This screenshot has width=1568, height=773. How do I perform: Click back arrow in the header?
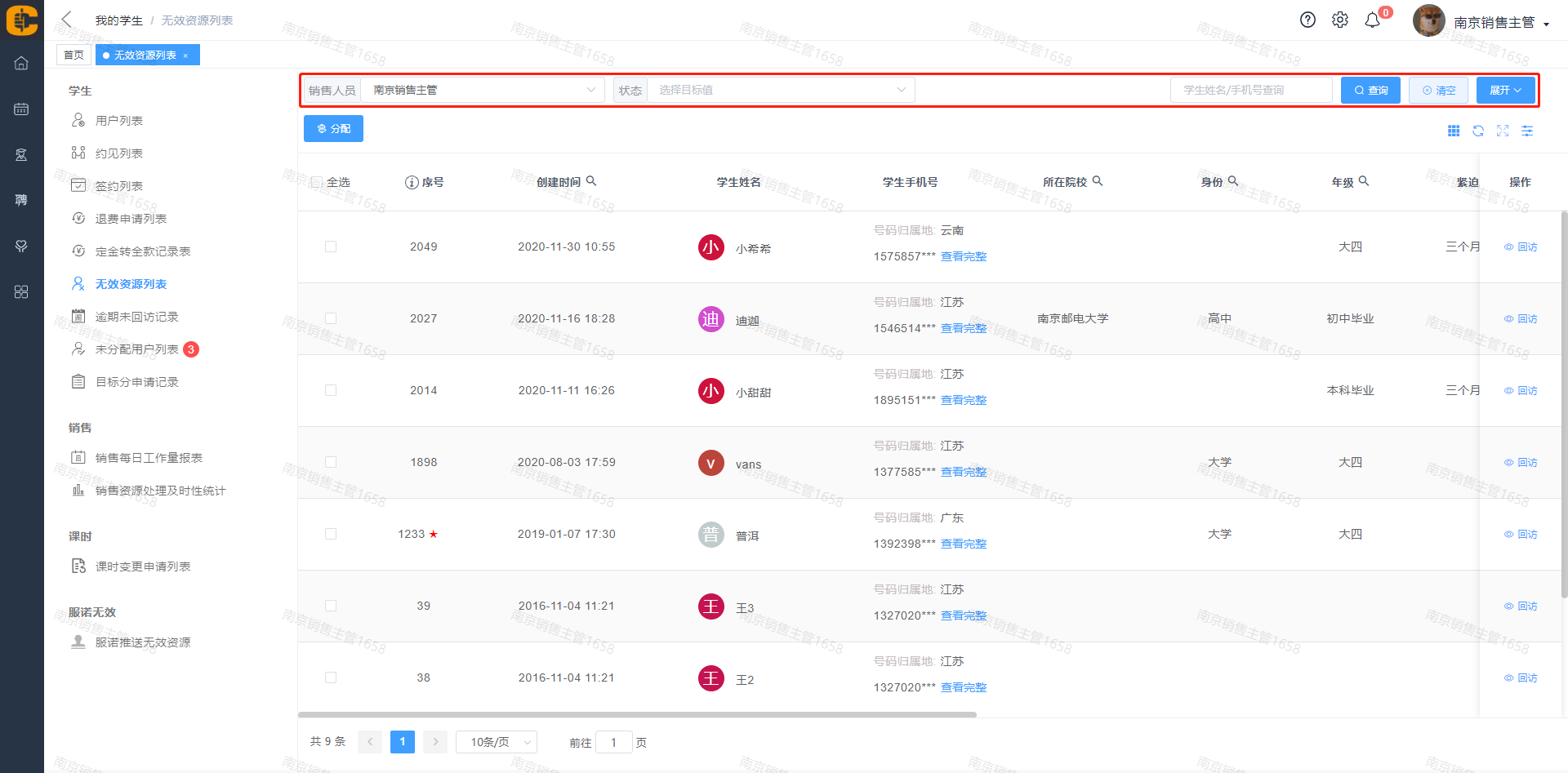pyautogui.click(x=67, y=20)
